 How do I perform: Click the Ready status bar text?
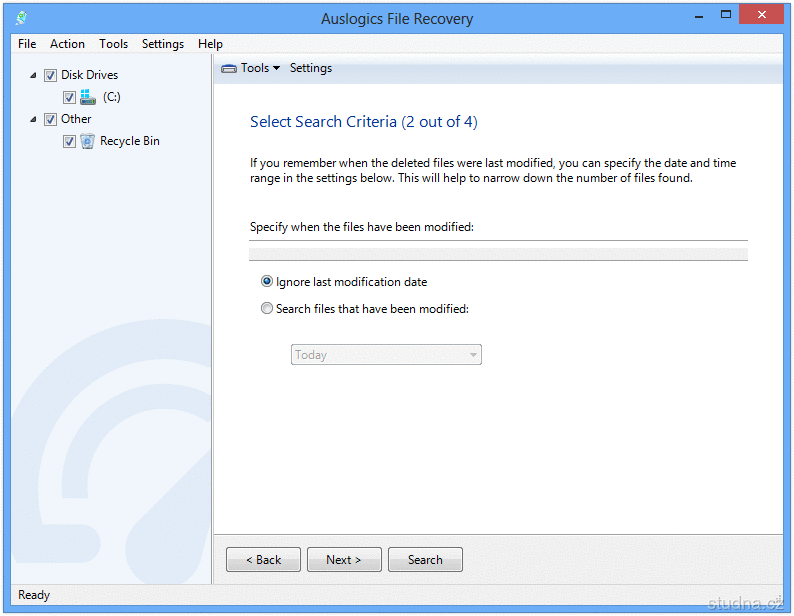34,595
